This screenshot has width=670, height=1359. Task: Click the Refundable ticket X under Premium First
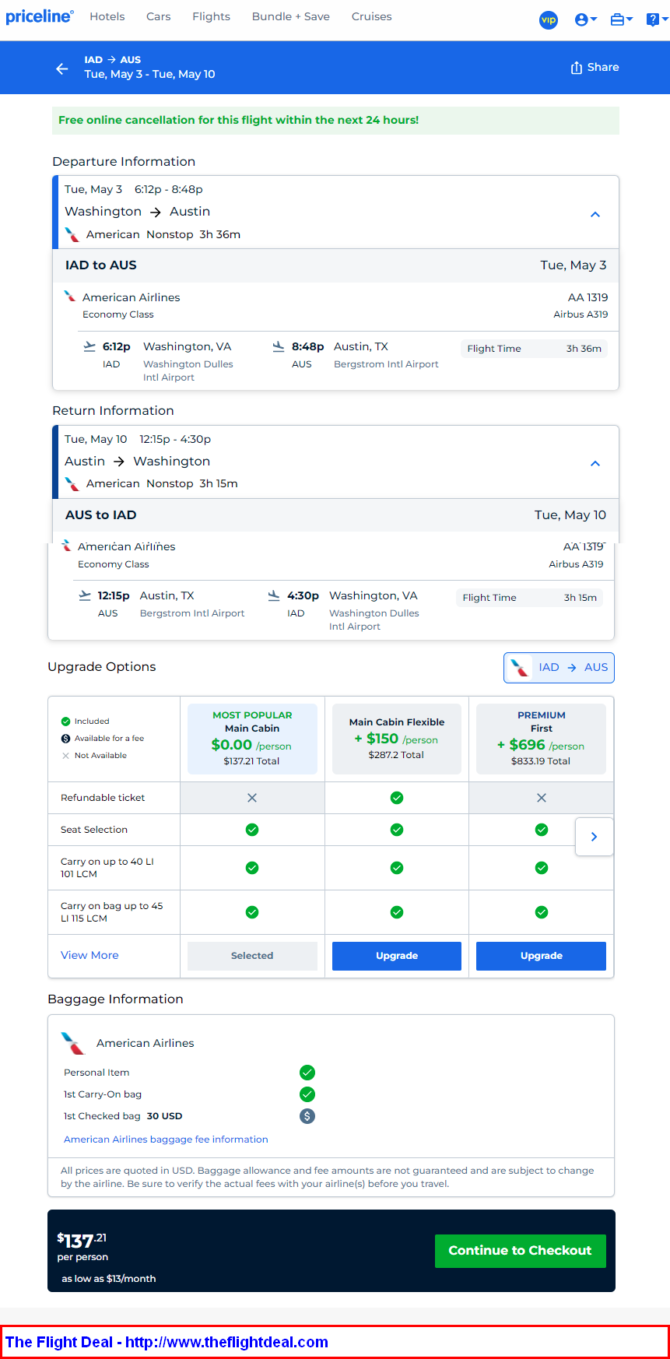tap(541, 798)
